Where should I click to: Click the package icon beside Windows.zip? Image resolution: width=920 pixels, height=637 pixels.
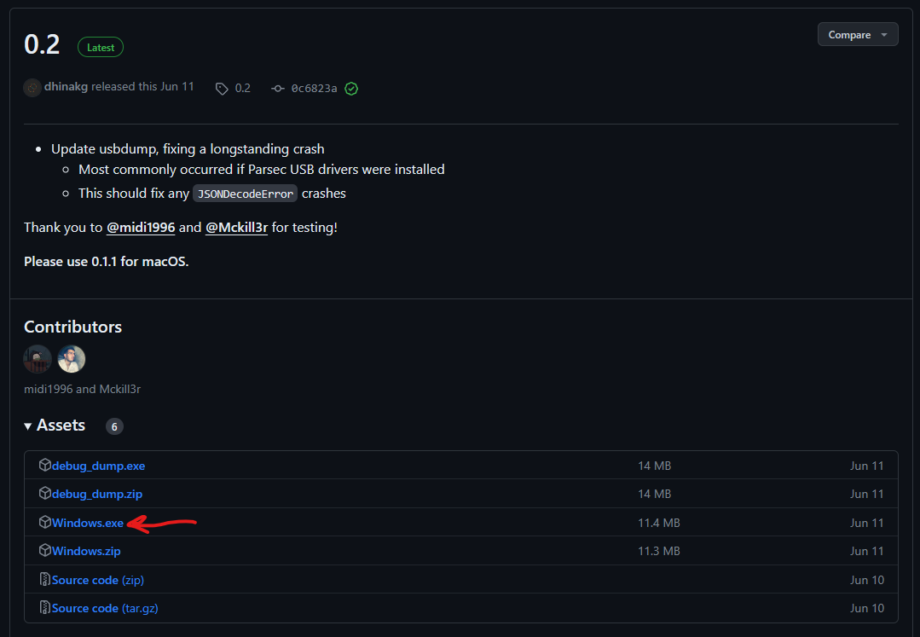(x=45, y=551)
